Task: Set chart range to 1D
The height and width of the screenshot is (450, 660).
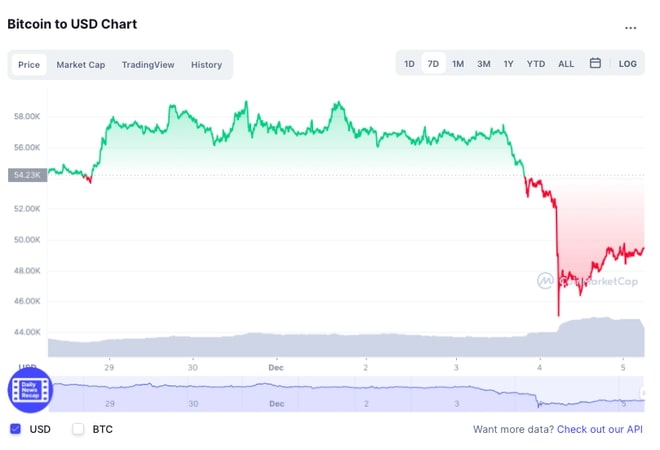Action: tap(409, 64)
